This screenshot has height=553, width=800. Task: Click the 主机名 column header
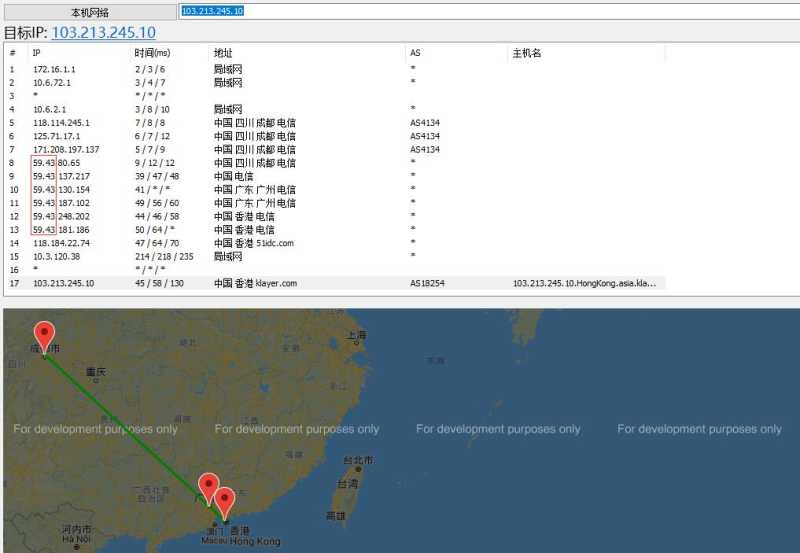coord(527,53)
